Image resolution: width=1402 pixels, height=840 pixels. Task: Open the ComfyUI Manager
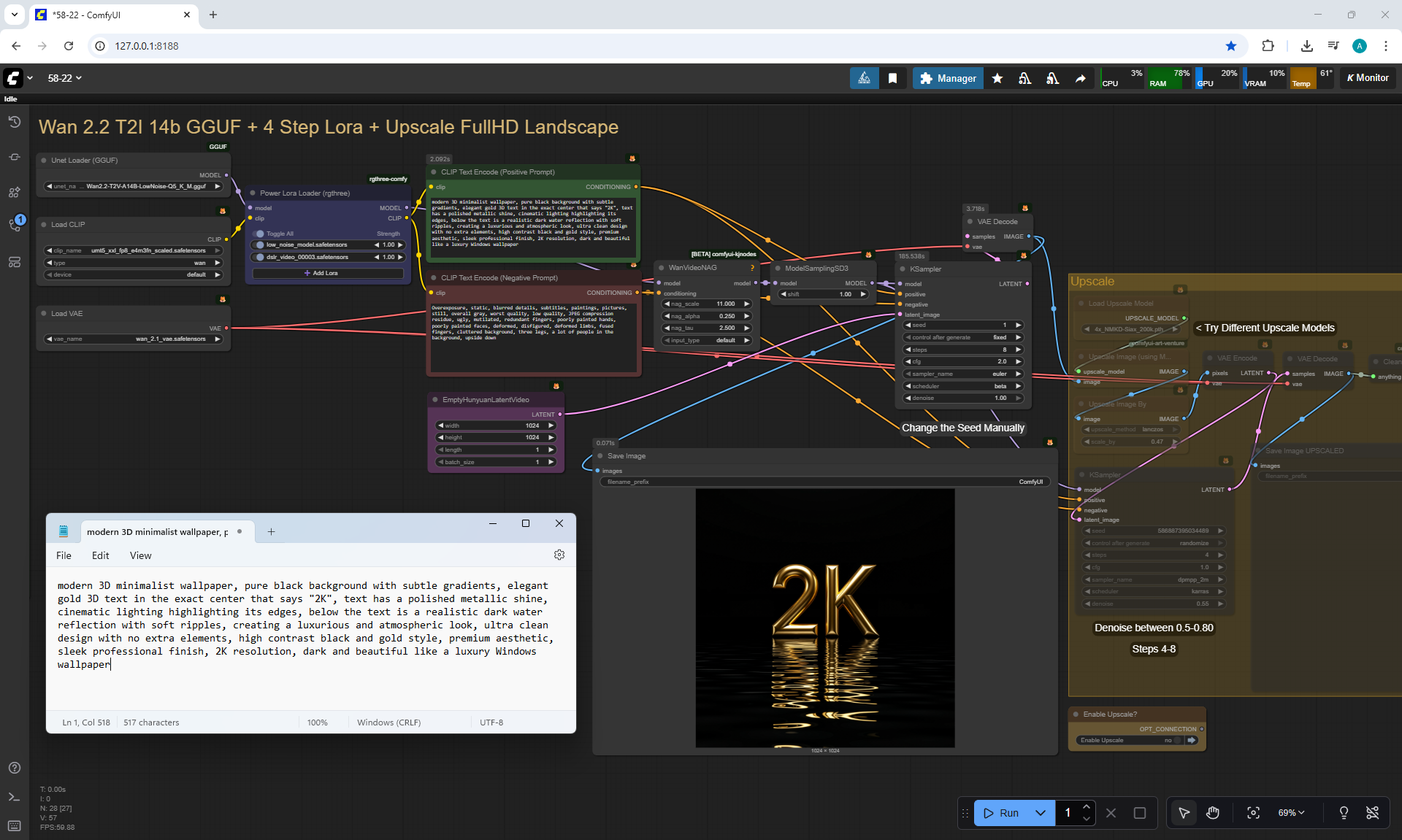point(948,78)
